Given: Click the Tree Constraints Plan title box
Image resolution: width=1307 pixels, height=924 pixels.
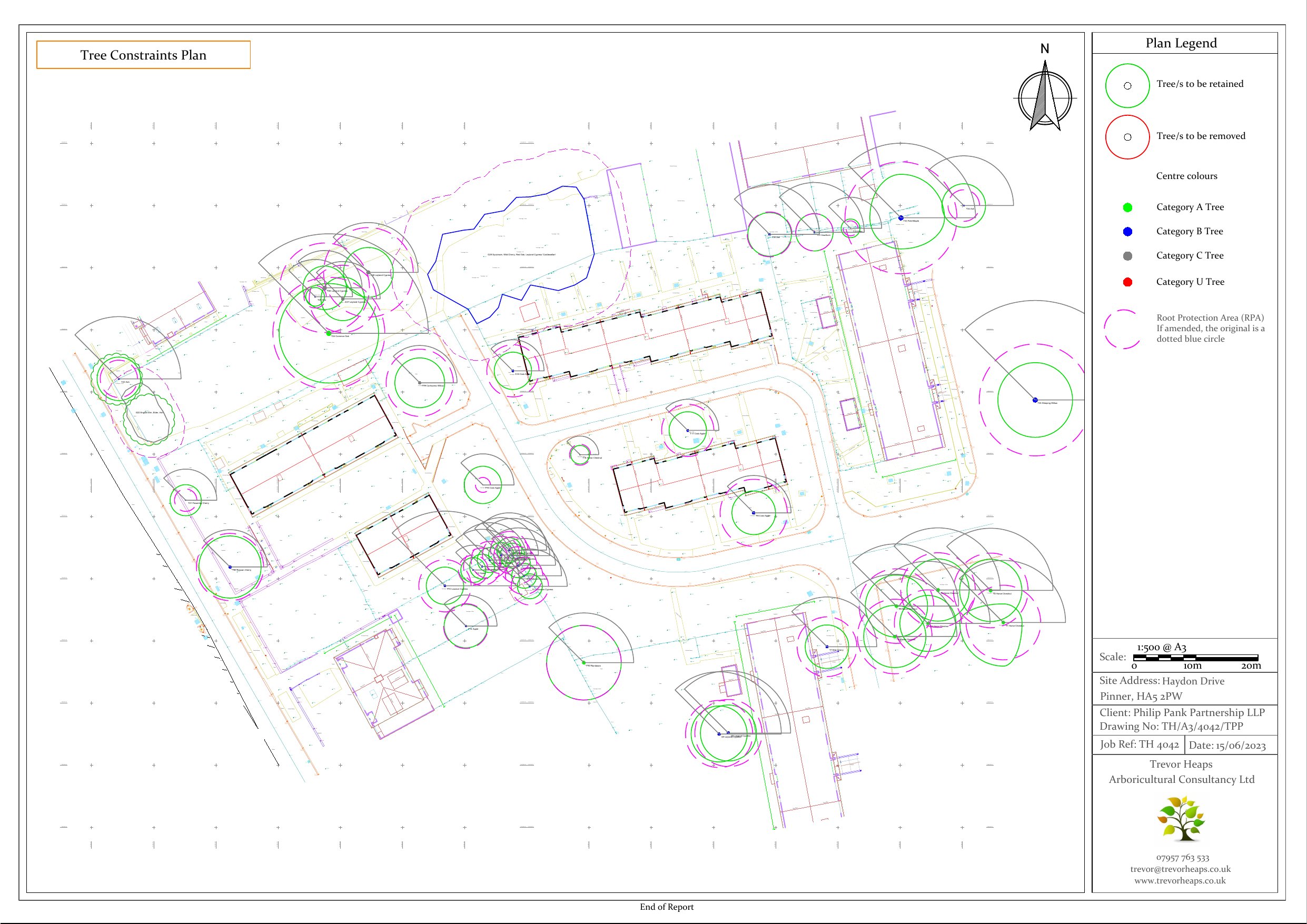Looking at the screenshot, I should click(x=143, y=55).
